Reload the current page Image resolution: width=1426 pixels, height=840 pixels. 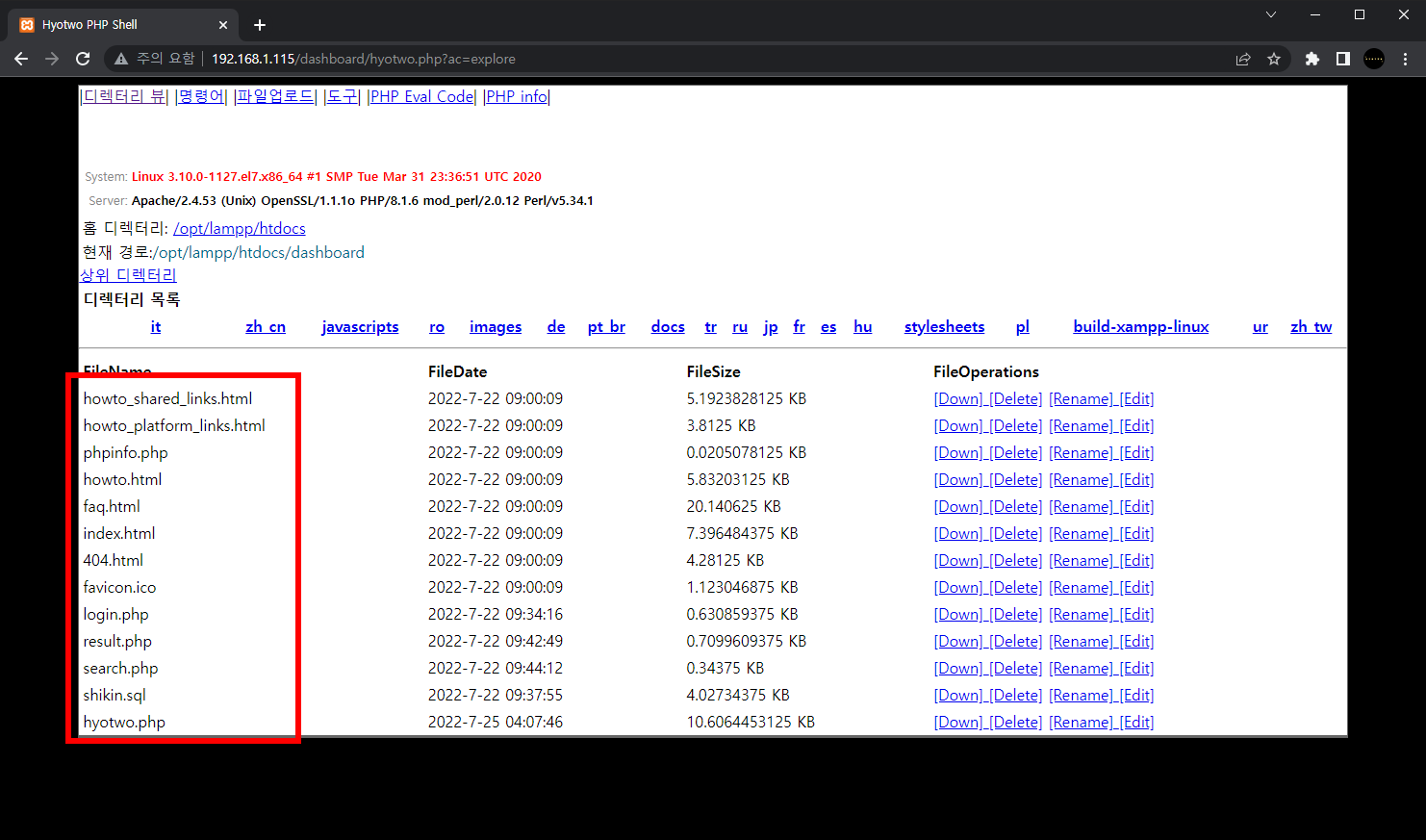coord(83,59)
